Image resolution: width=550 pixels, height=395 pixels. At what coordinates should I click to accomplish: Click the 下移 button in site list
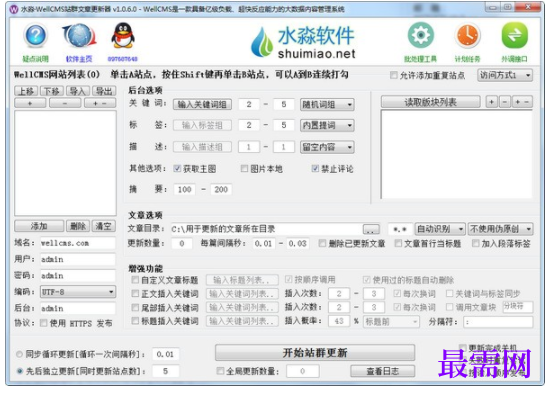tap(52, 91)
